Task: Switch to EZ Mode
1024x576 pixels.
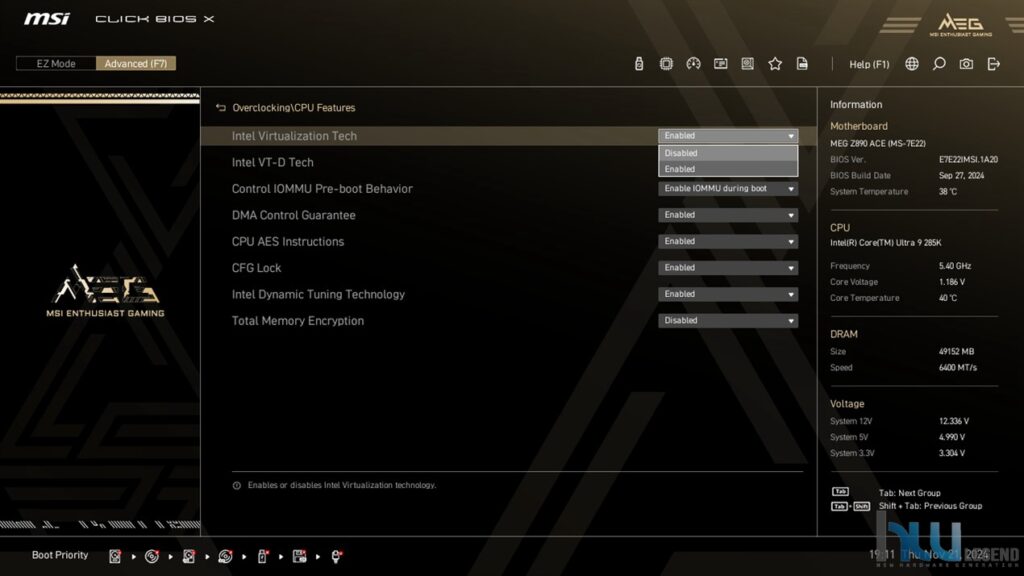Action: pyautogui.click(x=56, y=63)
